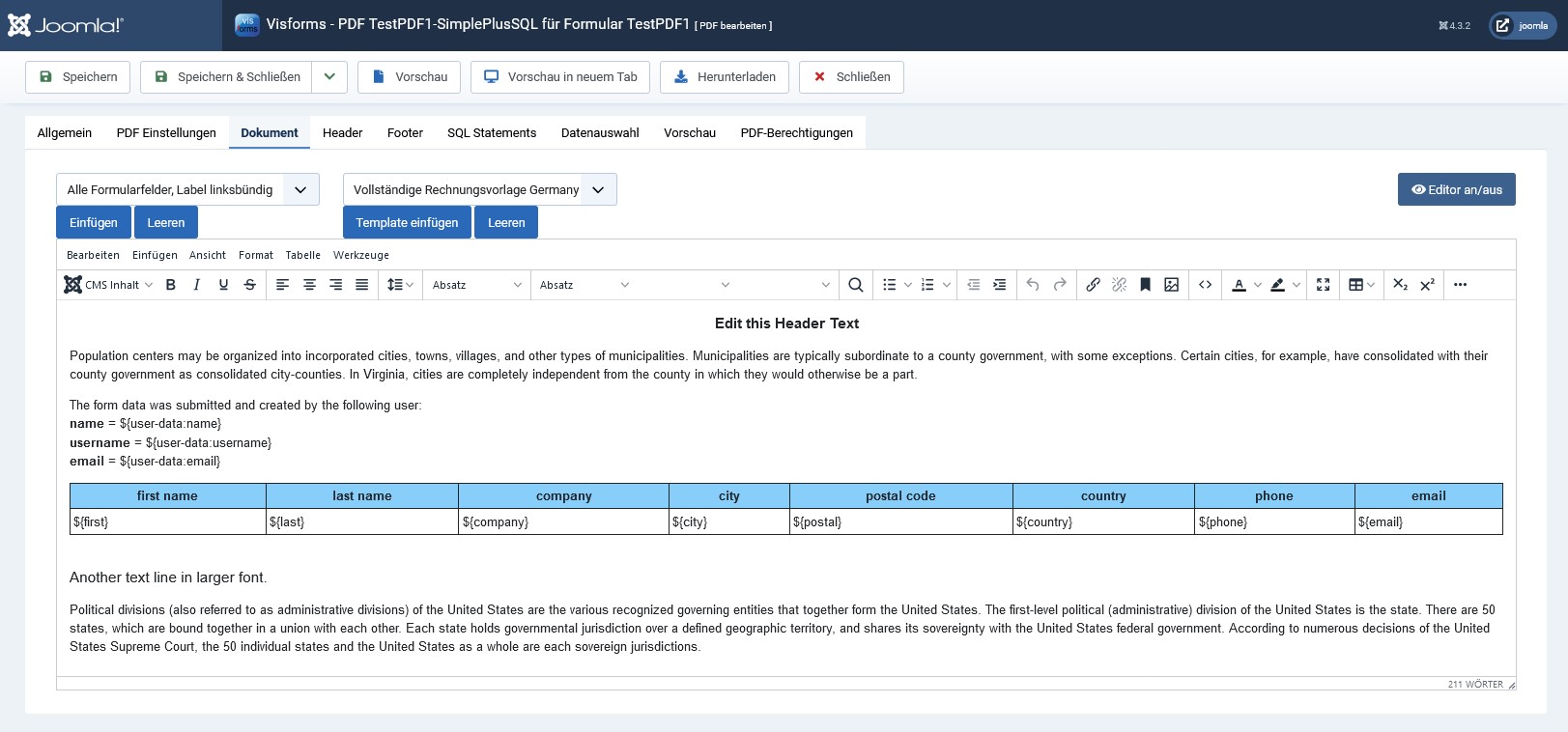Click the Schließen button
The height and width of the screenshot is (732, 1568).
851,77
